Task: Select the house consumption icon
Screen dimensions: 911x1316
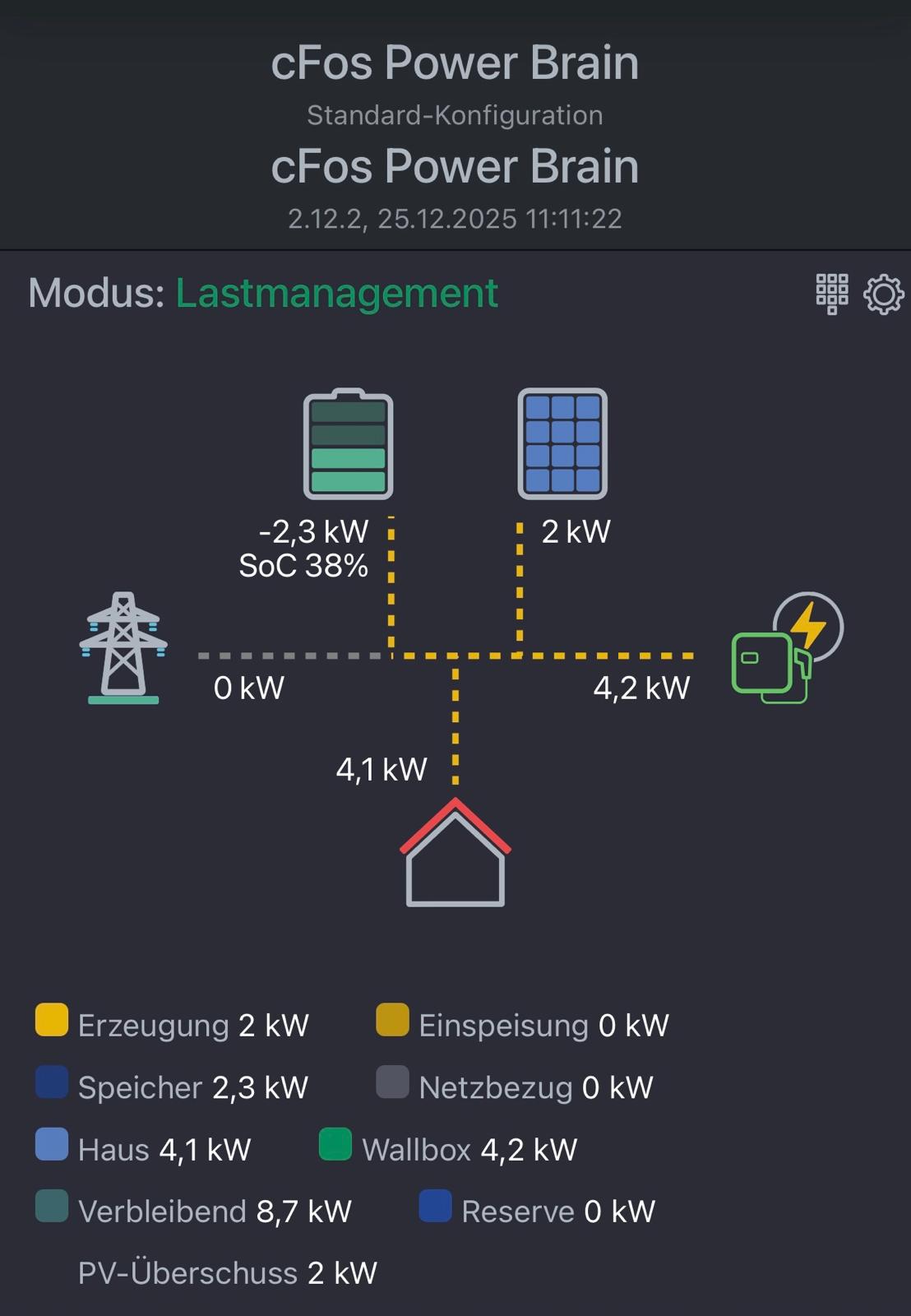Action: (455, 854)
